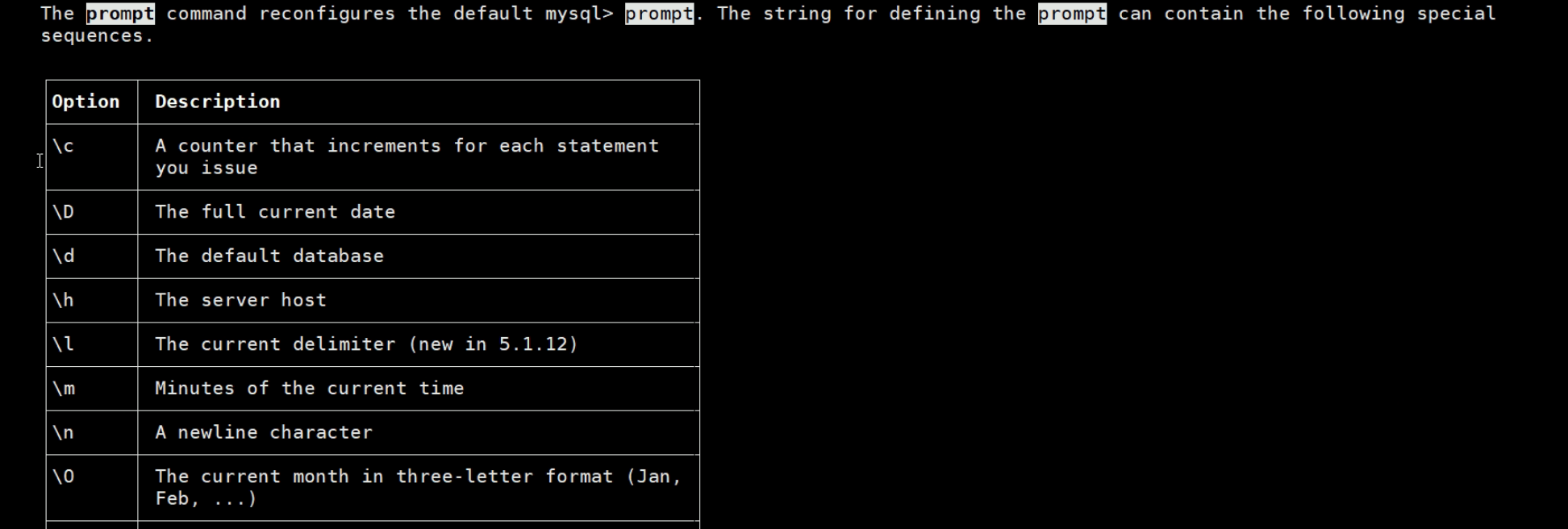Click the \c option cell
This screenshot has height=529, width=1568.
point(63,146)
